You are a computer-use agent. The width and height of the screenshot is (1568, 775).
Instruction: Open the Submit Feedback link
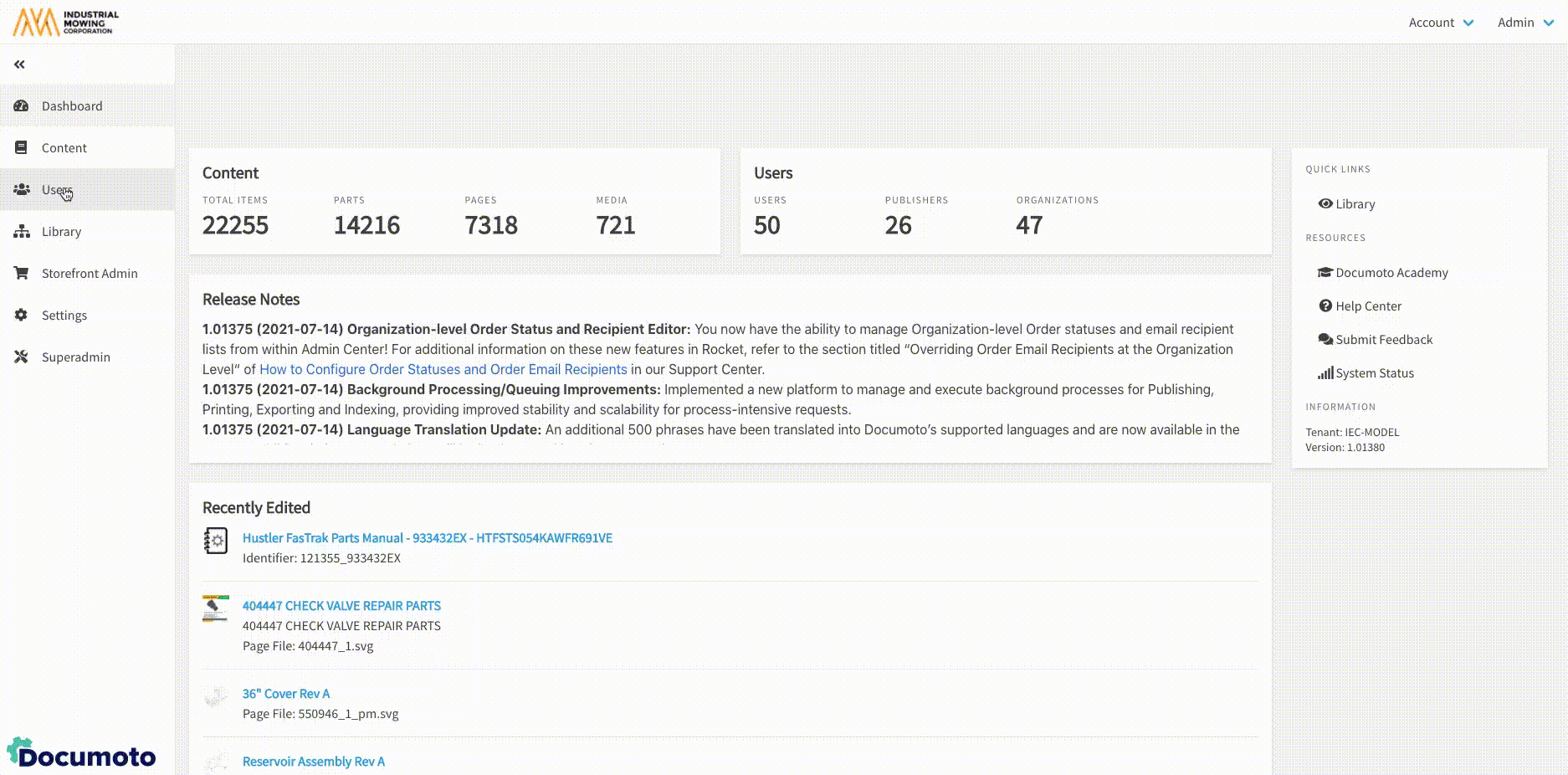point(1383,340)
